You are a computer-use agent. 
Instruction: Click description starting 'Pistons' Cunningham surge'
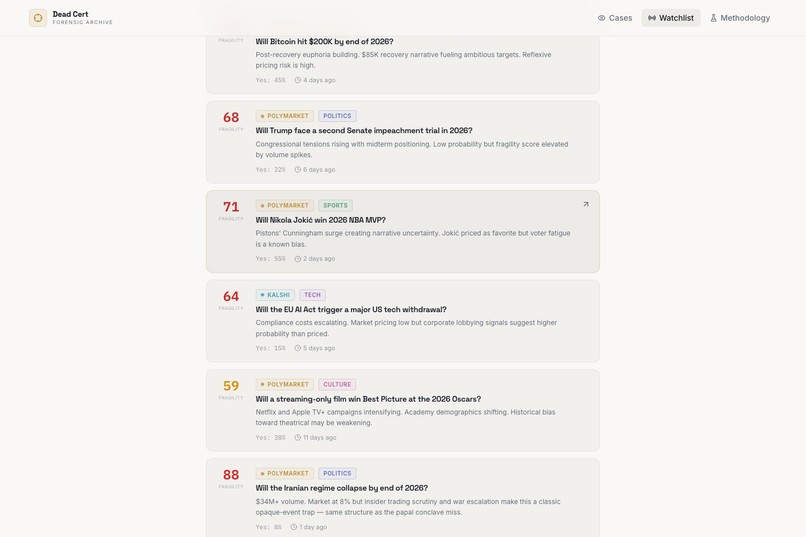[x=413, y=239]
